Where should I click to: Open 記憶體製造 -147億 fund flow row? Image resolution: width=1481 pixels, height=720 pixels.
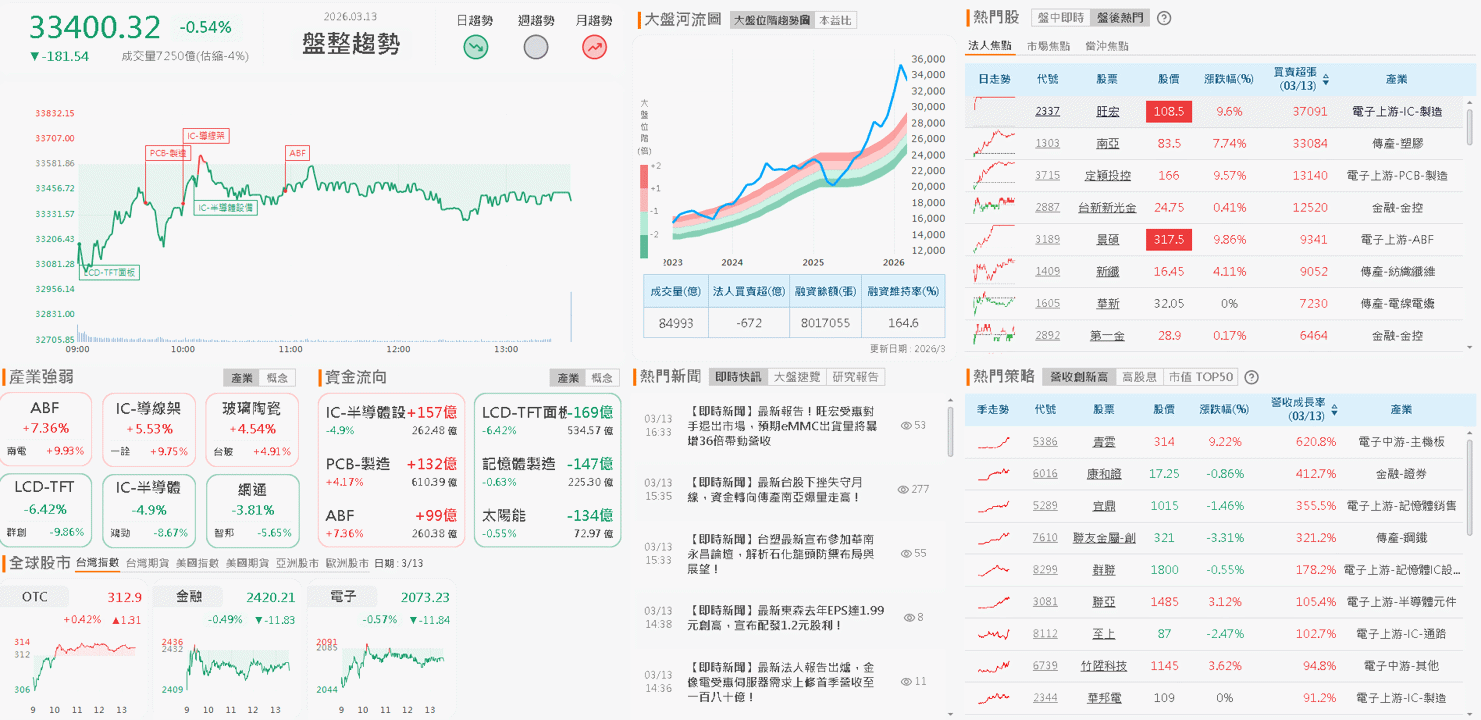pos(547,472)
